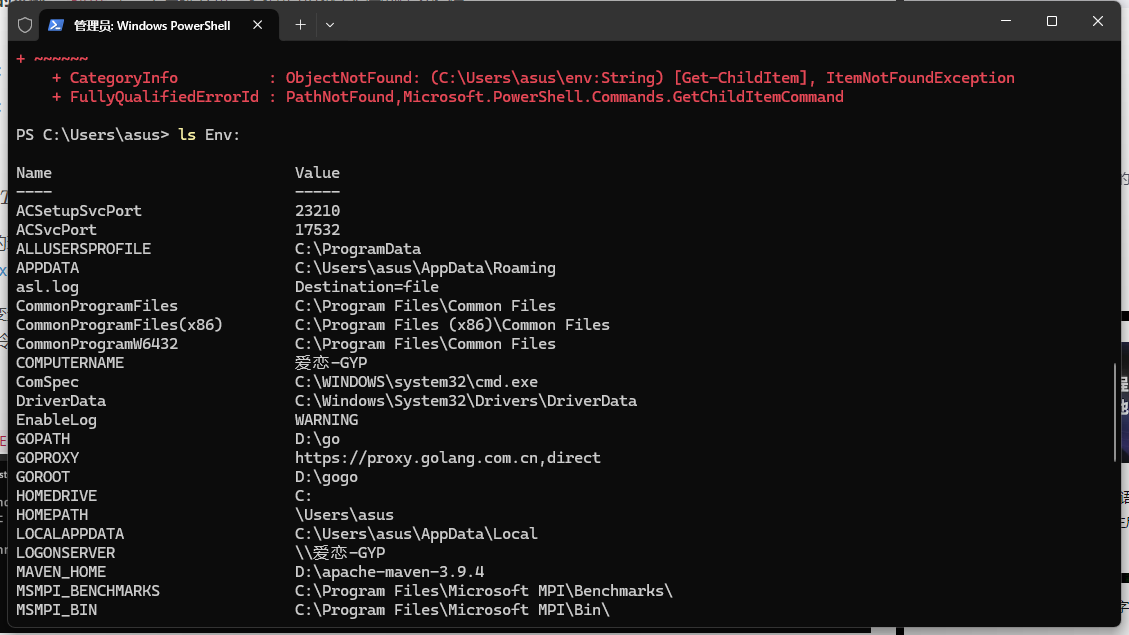Click the DriverData variable name
1129x635 pixels.
[x=61, y=400]
